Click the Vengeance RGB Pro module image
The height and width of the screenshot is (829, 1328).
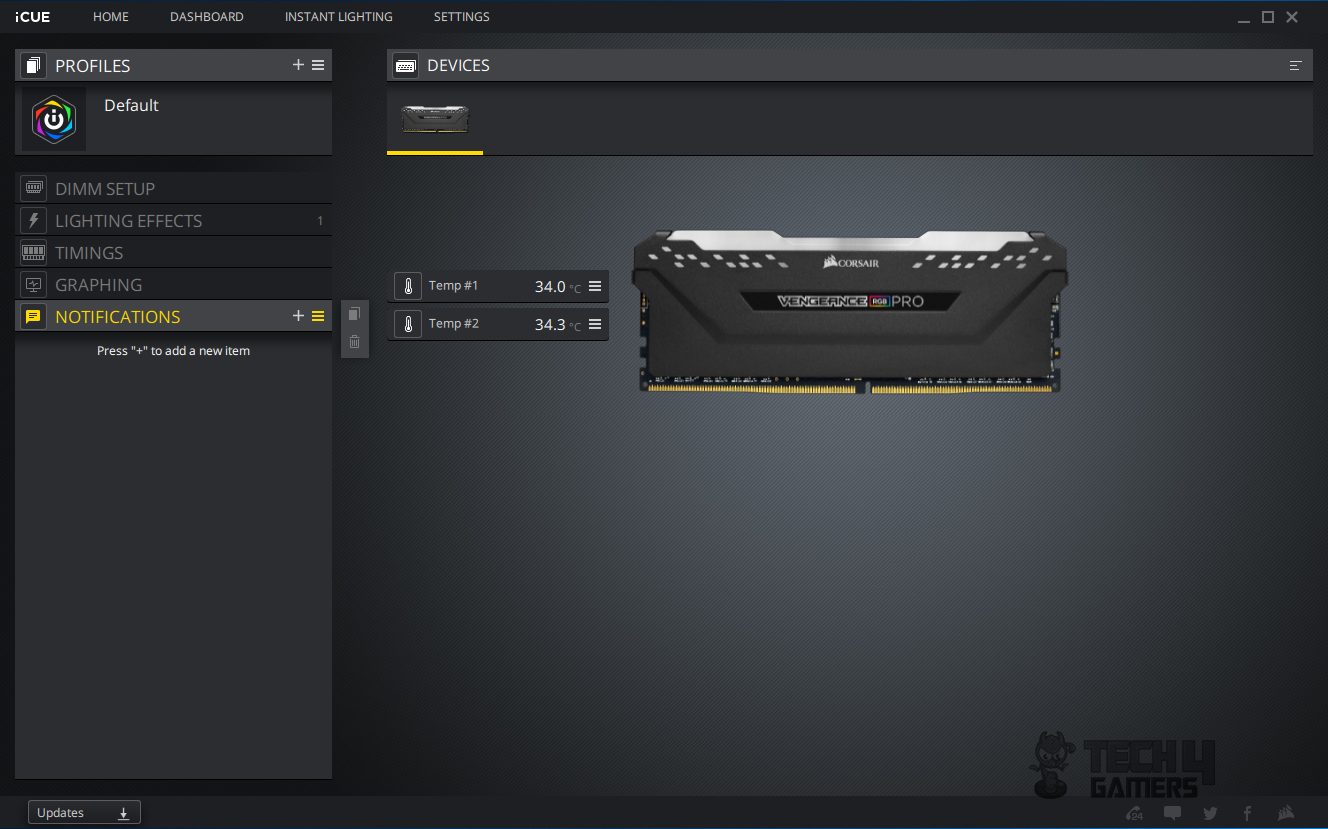(850, 311)
